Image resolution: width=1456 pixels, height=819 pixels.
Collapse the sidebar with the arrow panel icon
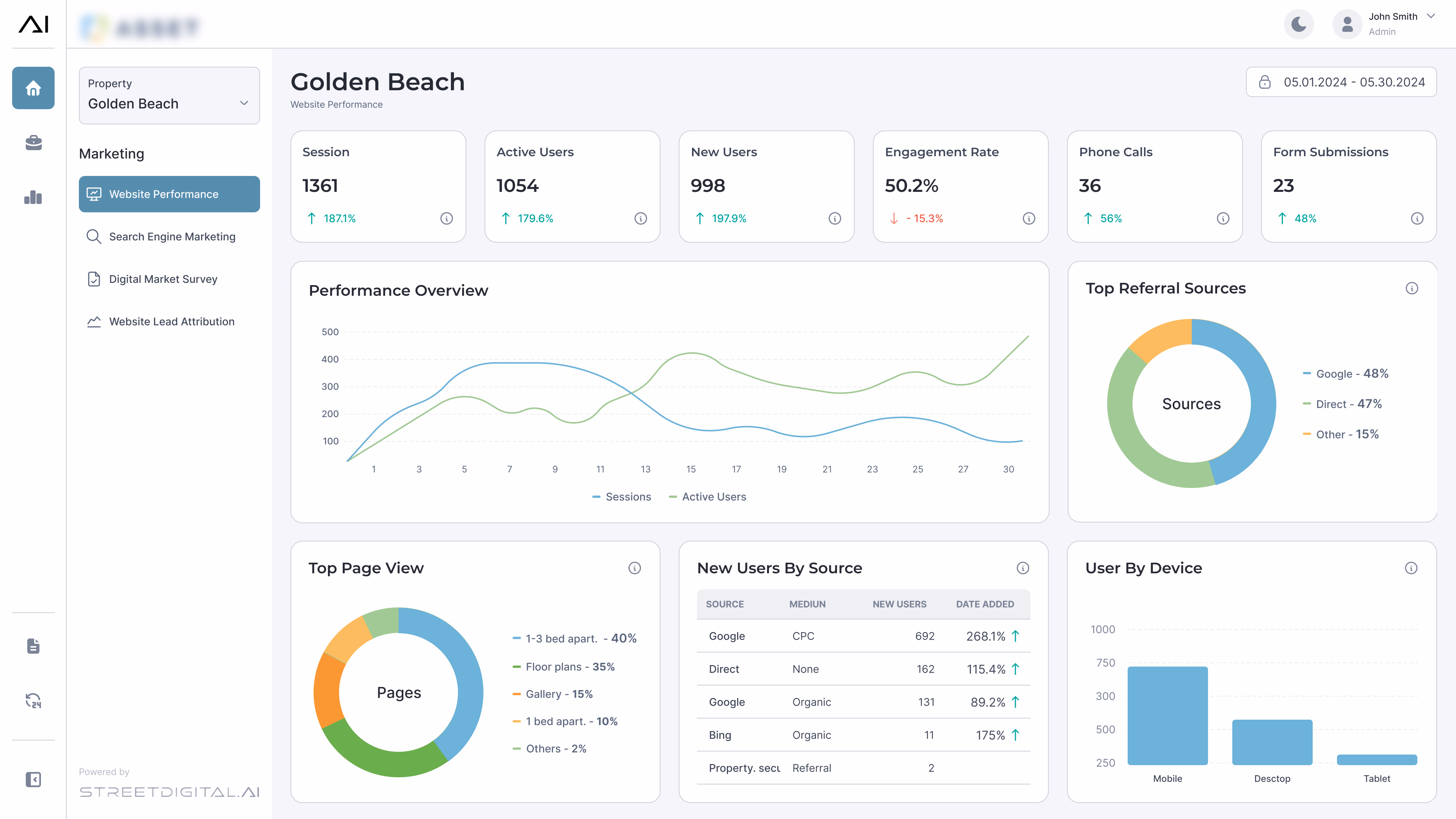point(33,780)
